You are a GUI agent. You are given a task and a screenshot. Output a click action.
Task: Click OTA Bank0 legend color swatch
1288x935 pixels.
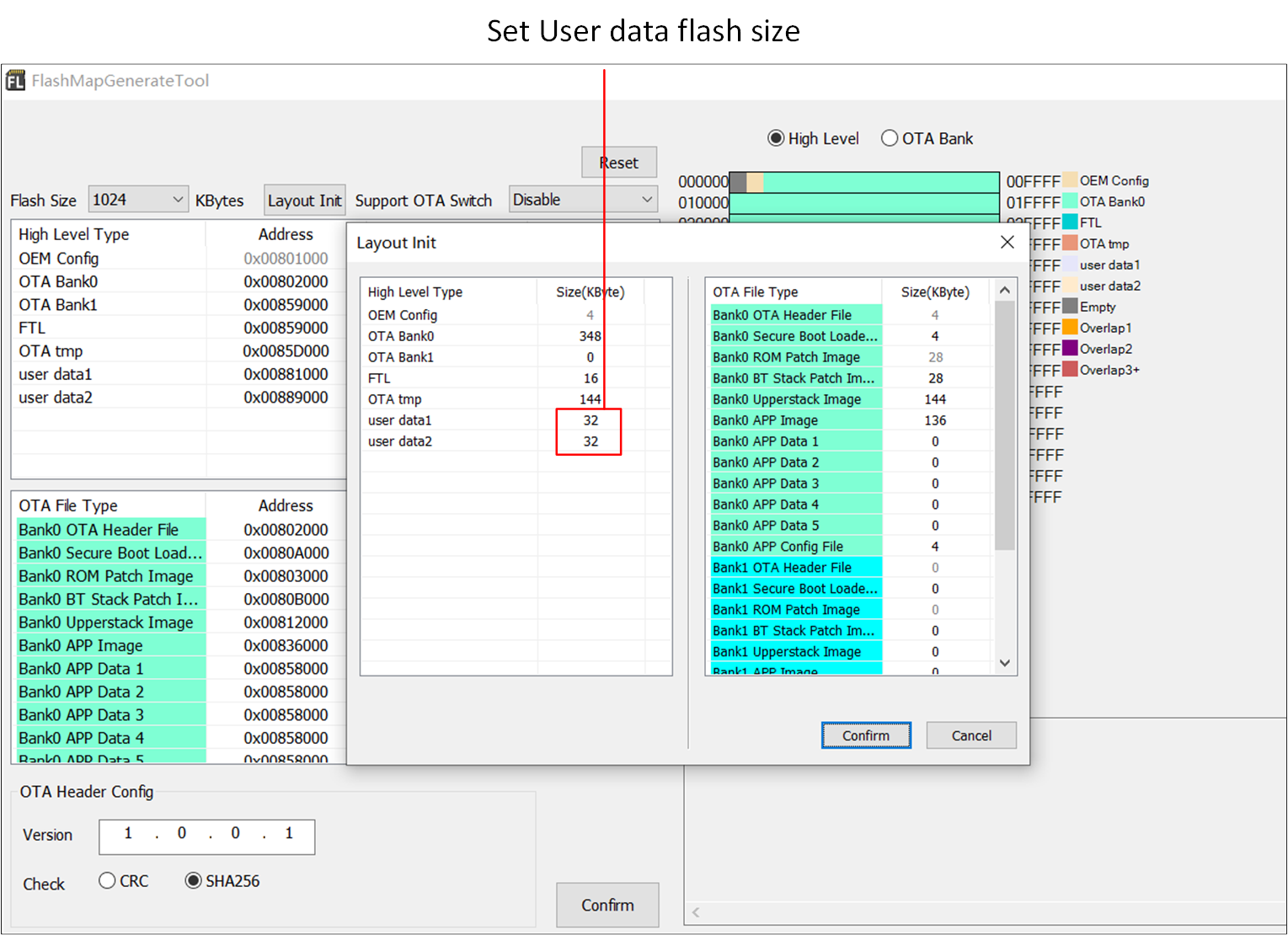coord(1070,201)
